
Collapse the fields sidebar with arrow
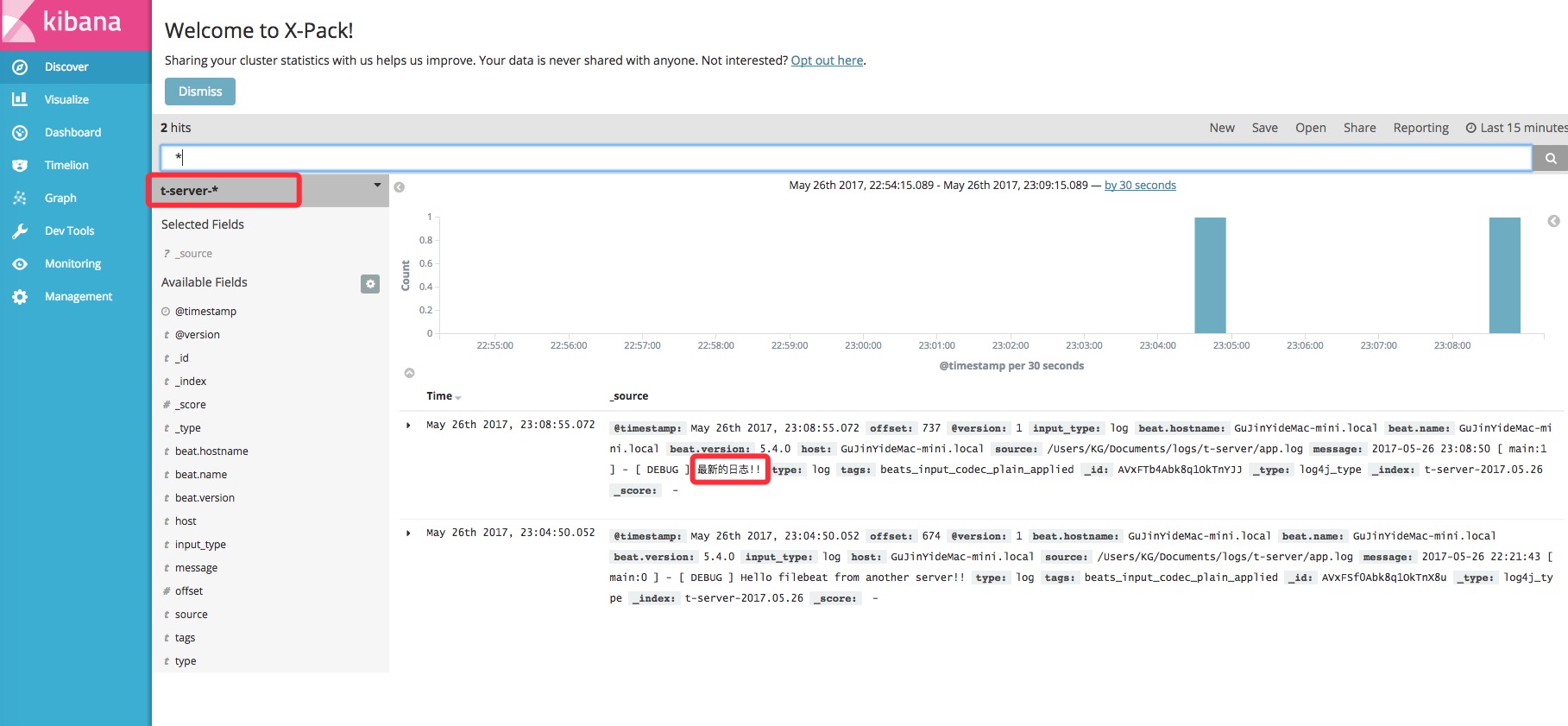point(399,187)
